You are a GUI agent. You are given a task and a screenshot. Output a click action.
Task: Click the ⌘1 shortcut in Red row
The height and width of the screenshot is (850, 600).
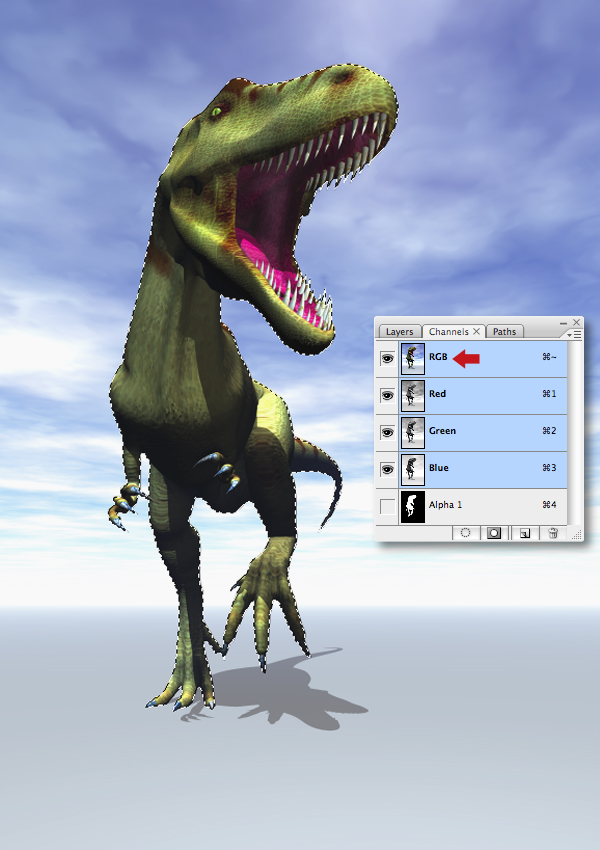click(549, 394)
